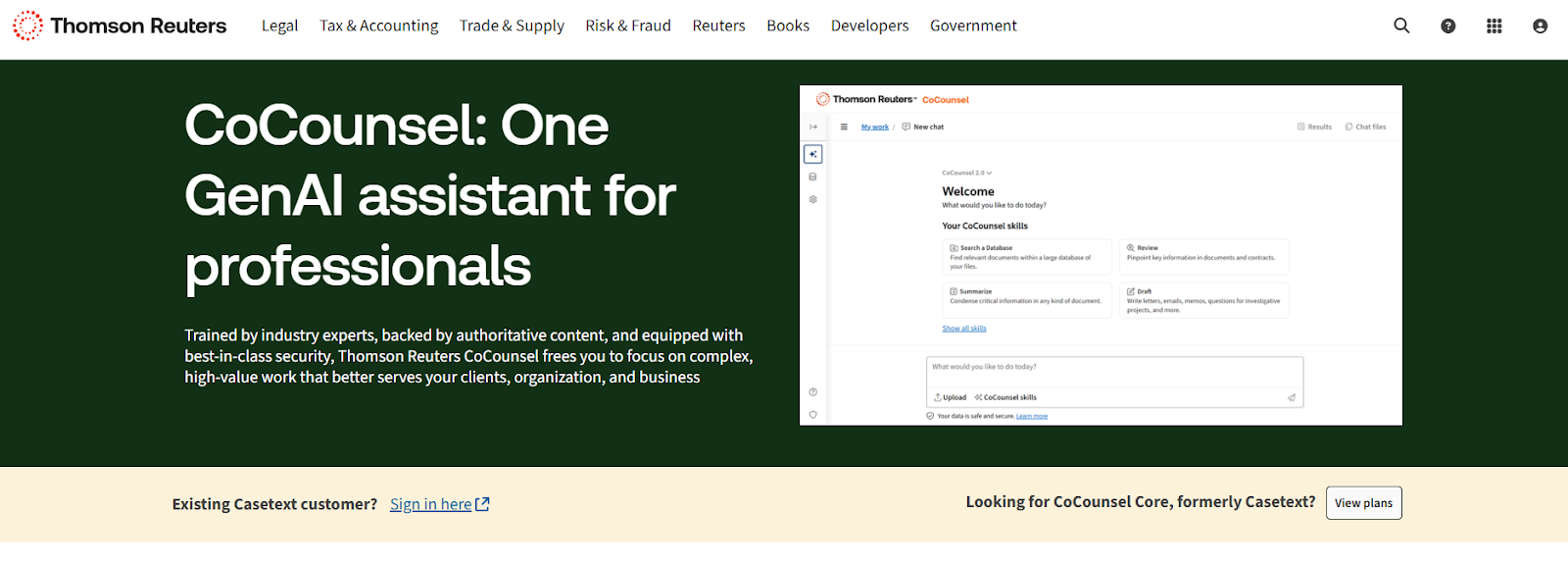1568x564 pixels.
Task: Select the AI sparkle sidebar icon in preview
Action: click(813, 154)
